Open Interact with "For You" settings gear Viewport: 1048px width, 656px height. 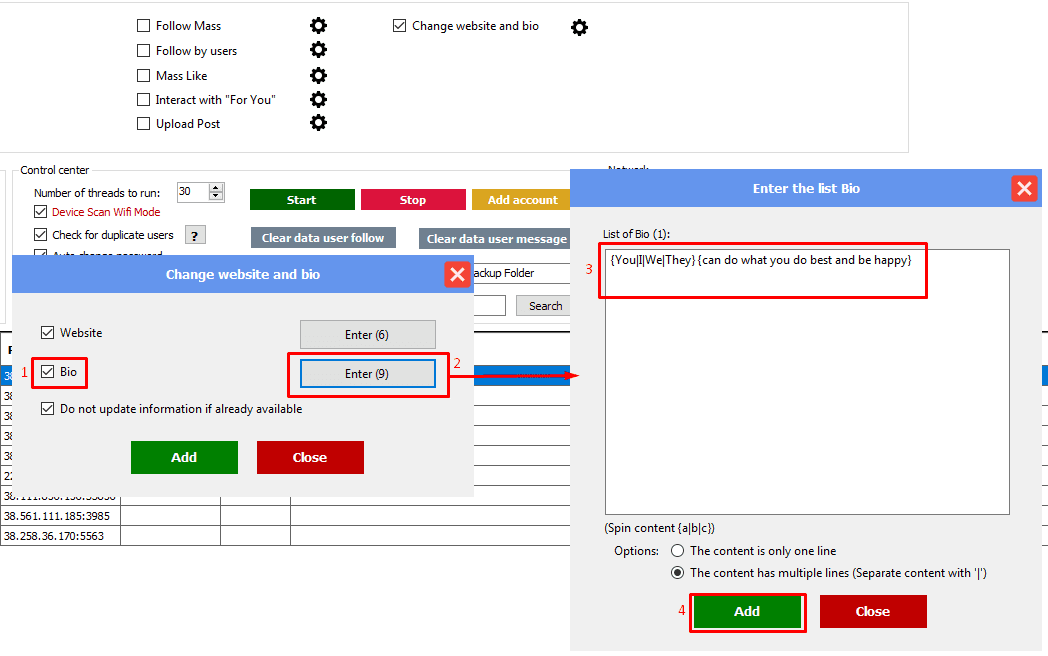pos(318,99)
